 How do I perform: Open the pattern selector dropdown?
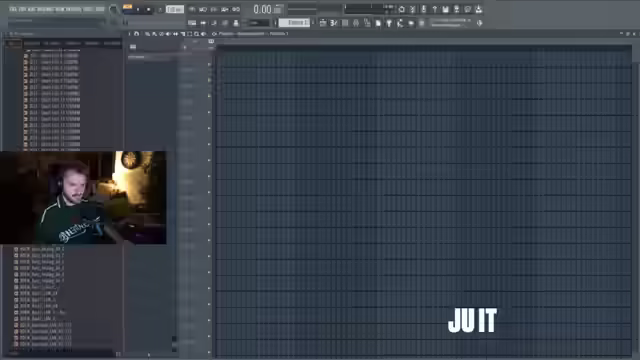pos(294,23)
